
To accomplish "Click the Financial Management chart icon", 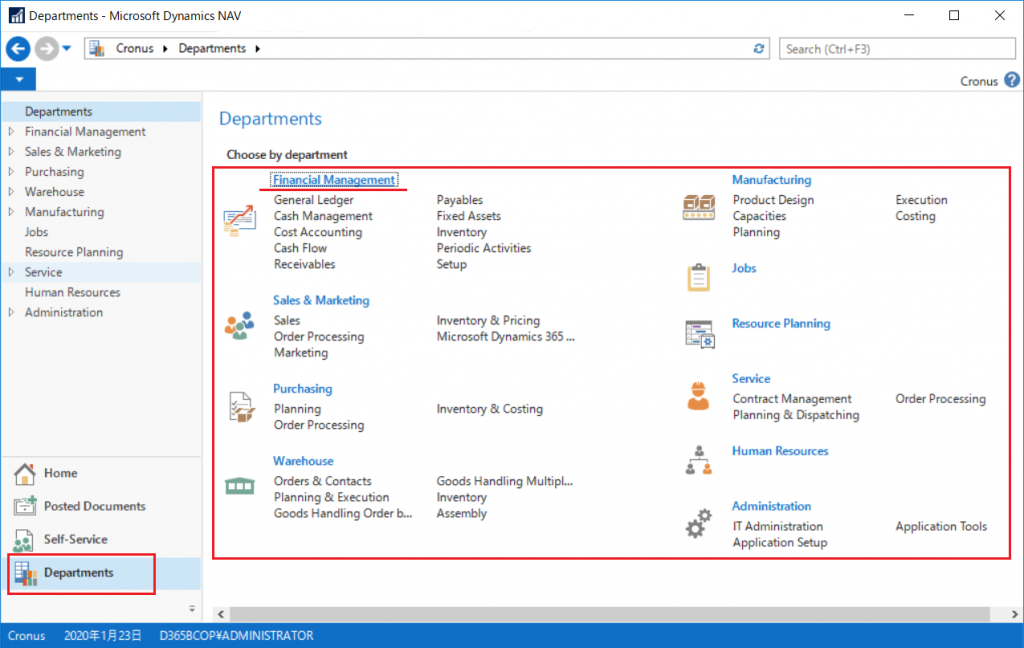I will [x=240, y=220].
